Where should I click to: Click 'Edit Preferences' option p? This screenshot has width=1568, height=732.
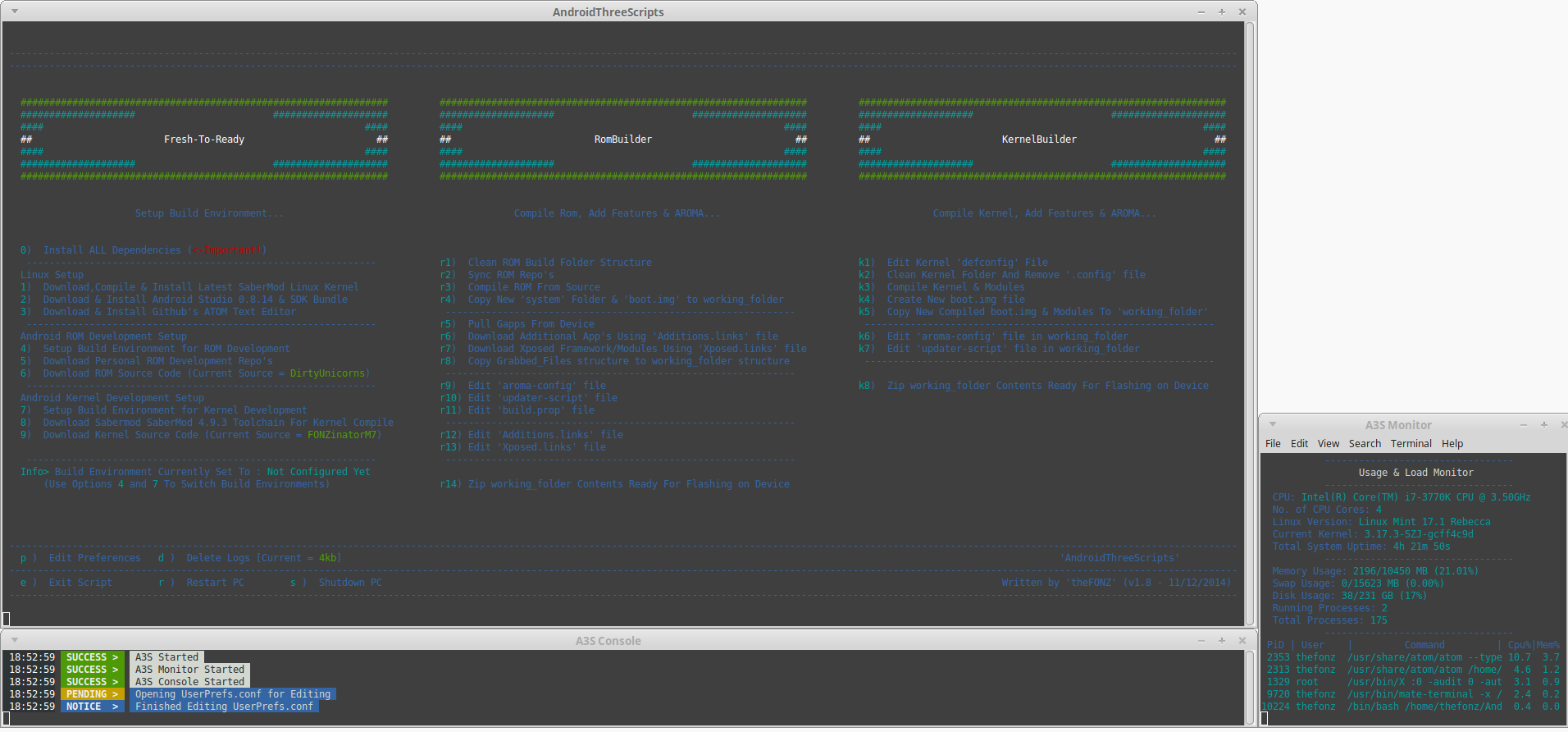coord(80,558)
